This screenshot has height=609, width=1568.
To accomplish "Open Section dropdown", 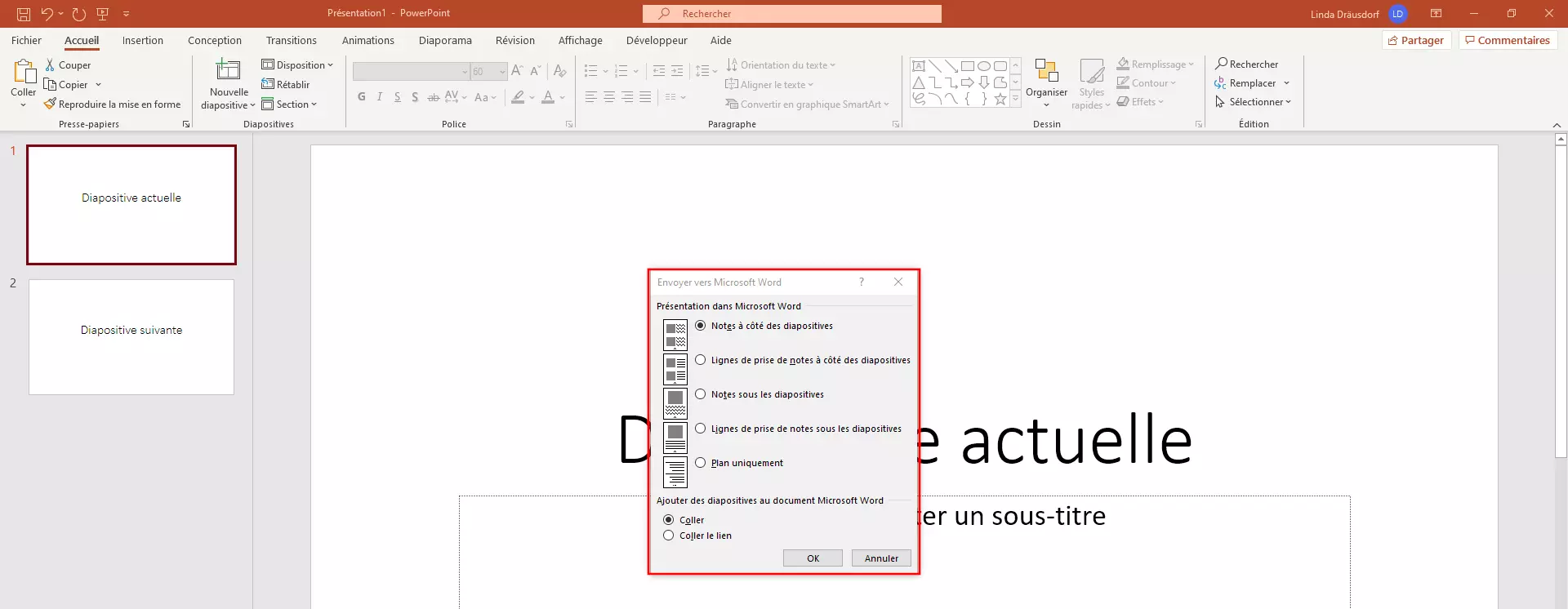I will 289,104.
